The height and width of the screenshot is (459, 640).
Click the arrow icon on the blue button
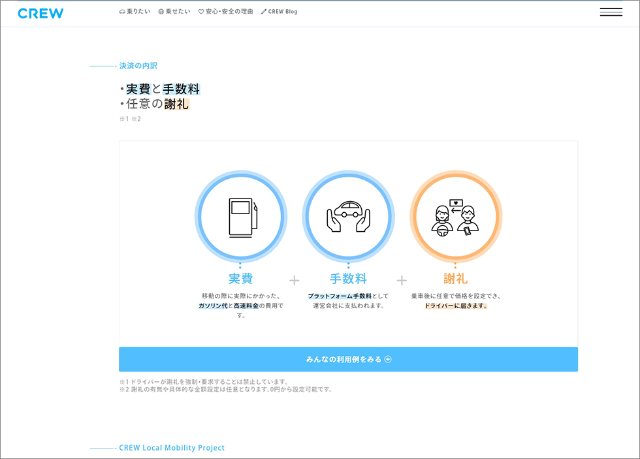[x=388, y=359]
